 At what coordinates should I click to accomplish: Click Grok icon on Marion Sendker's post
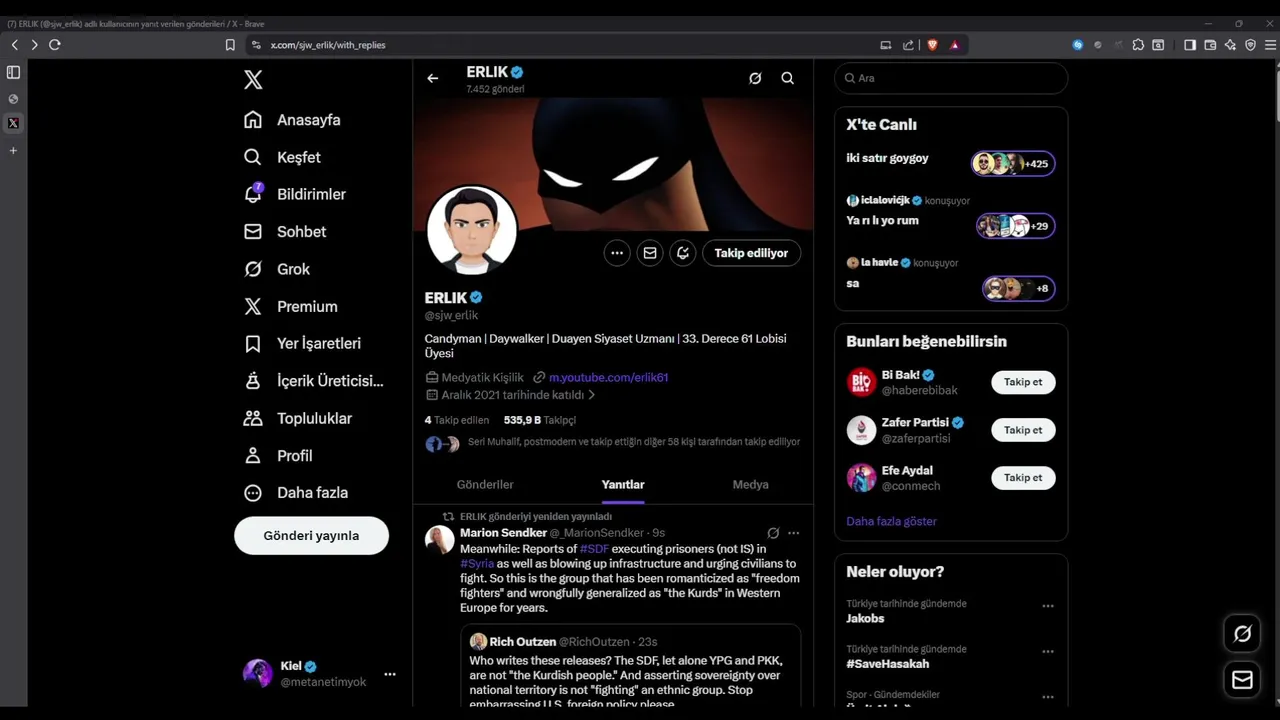pyautogui.click(x=773, y=533)
